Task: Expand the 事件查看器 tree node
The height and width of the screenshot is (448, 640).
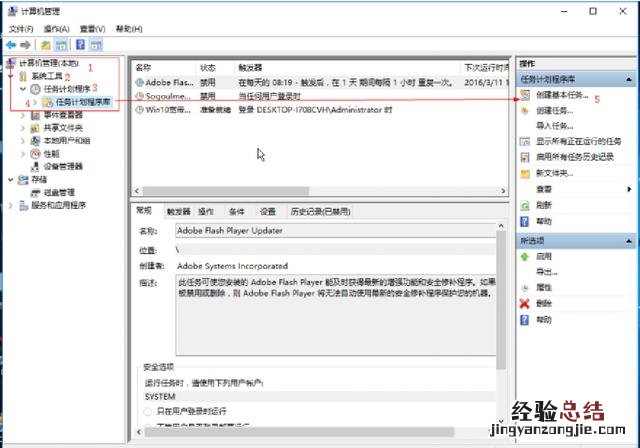Action: click(23, 115)
